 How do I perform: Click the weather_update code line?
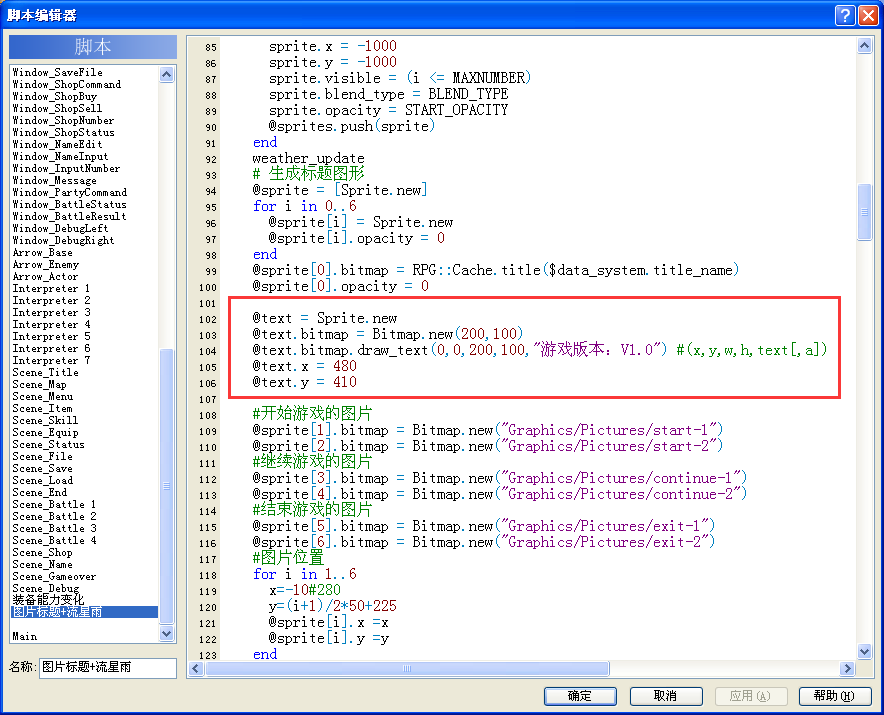tap(308, 158)
